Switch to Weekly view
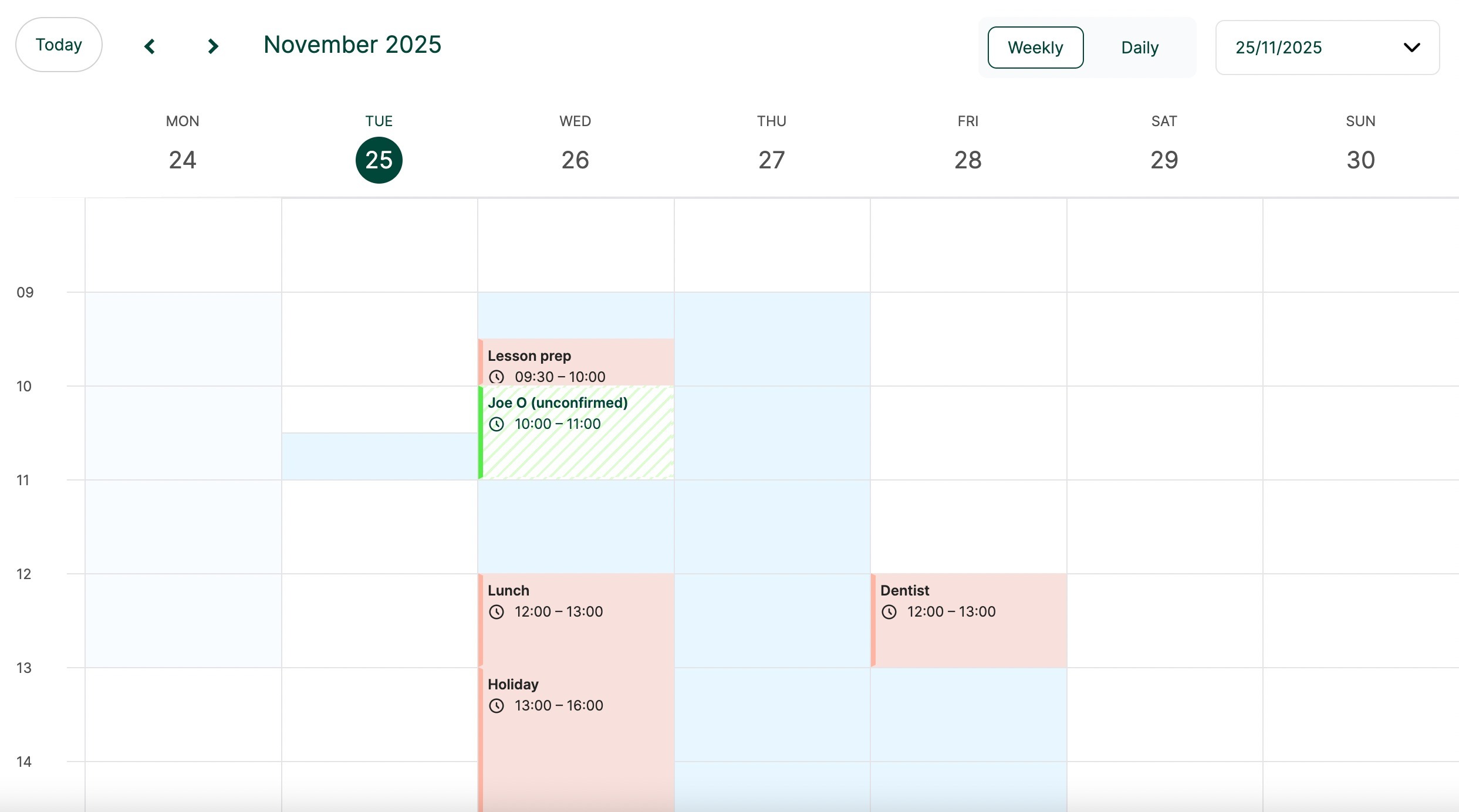This screenshot has width=1459, height=812. pyautogui.click(x=1035, y=48)
